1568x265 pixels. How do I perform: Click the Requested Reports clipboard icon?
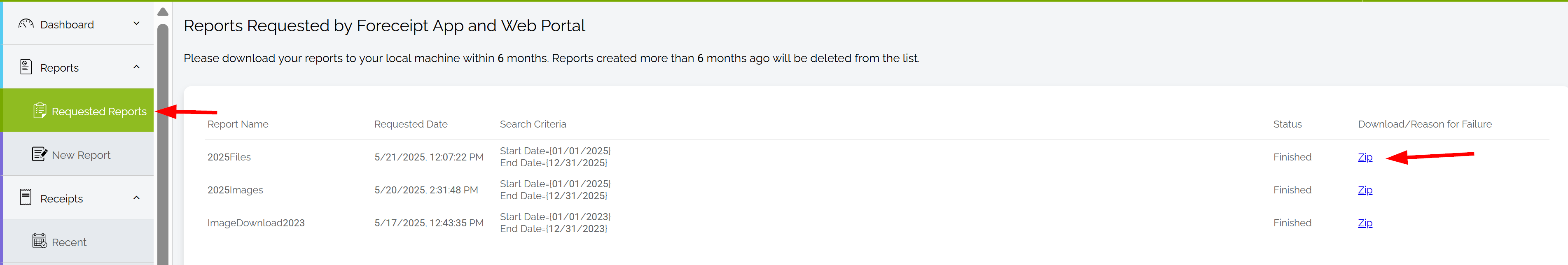tap(40, 111)
